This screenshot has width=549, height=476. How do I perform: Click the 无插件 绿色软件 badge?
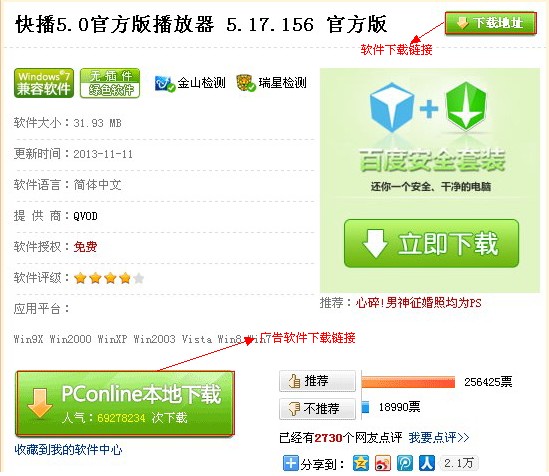110,83
